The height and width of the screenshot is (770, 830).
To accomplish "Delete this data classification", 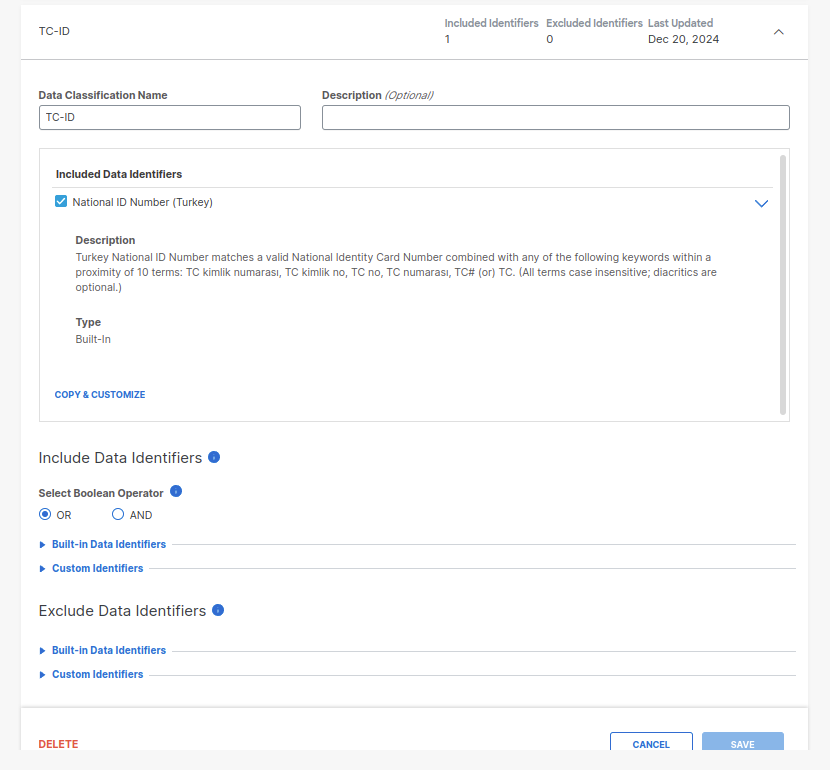I will point(58,744).
